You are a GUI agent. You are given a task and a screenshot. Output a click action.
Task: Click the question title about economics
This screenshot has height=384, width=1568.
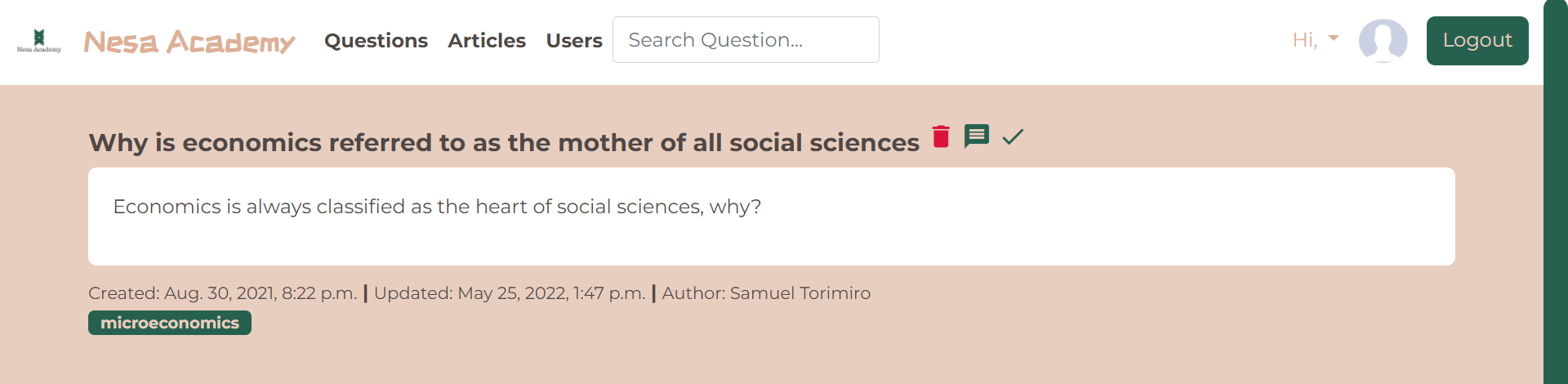(504, 143)
